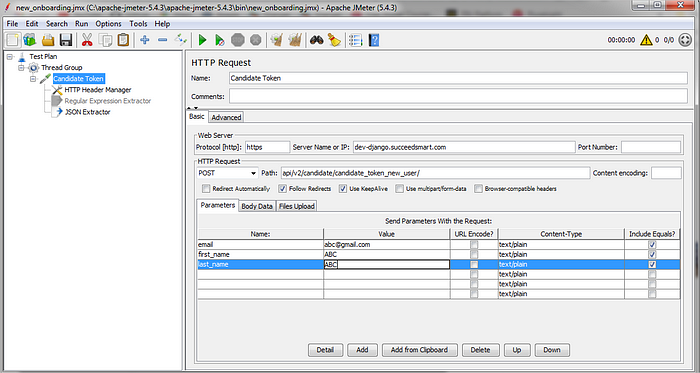Image resolution: width=700 pixels, height=373 pixels.
Task: Toggle Include Equals for email row
Action: pos(652,245)
